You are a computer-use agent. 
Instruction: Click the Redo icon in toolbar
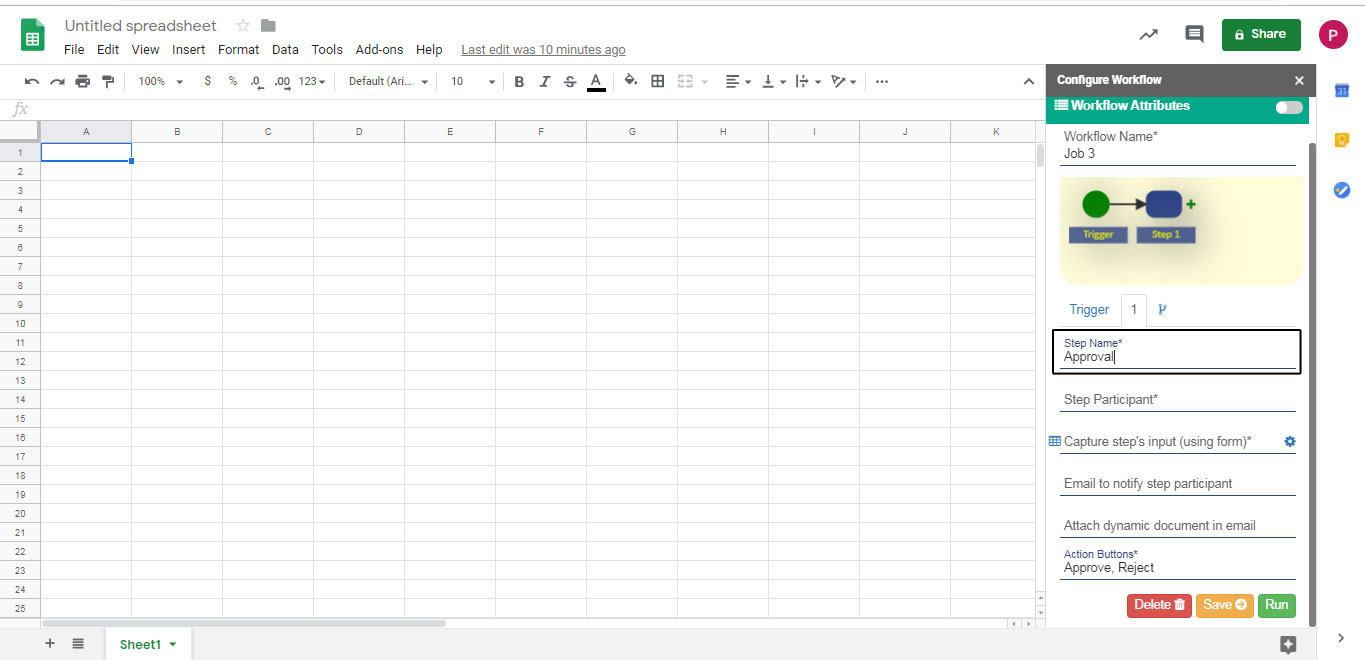click(57, 82)
